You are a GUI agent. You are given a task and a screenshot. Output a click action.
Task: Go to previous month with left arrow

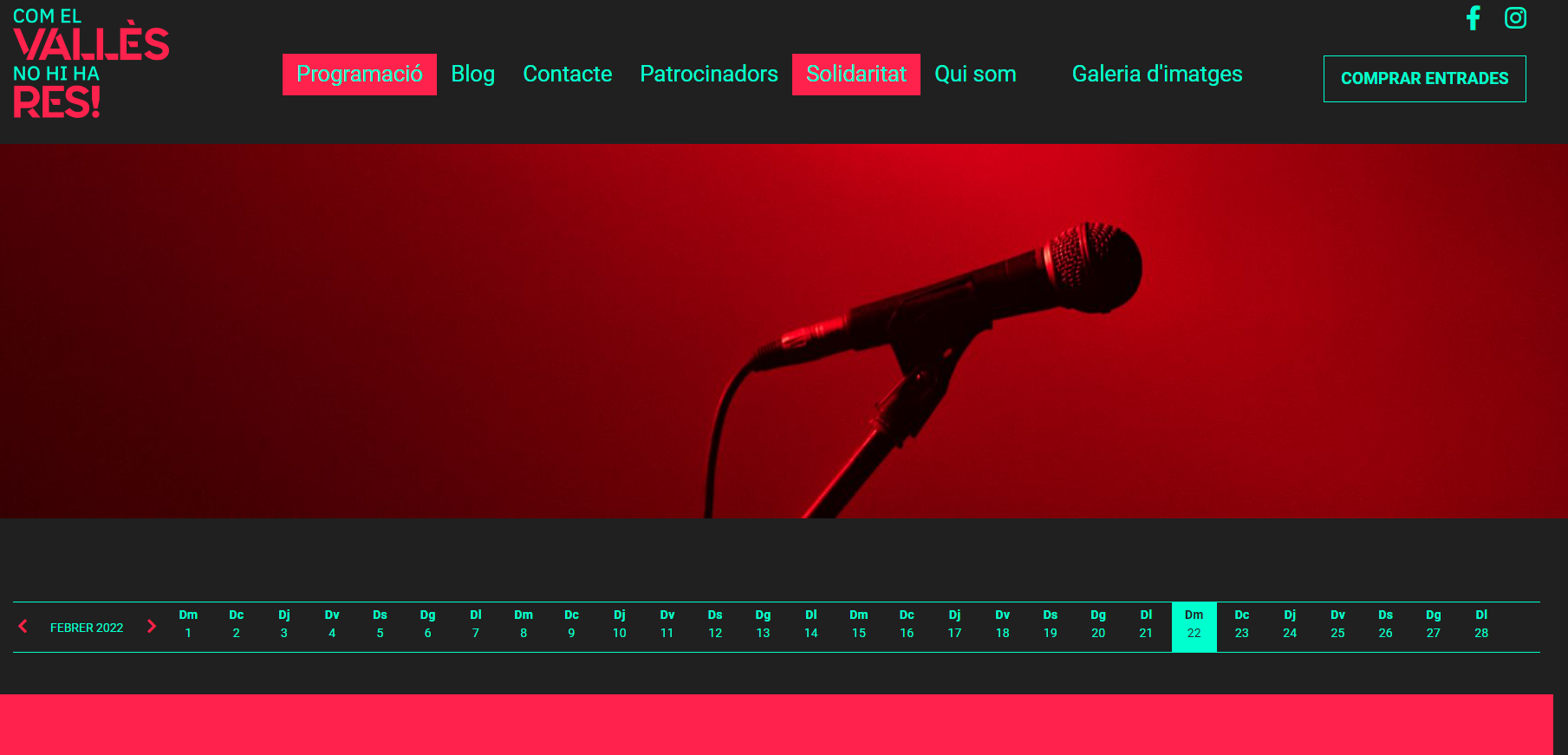(x=23, y=626)
